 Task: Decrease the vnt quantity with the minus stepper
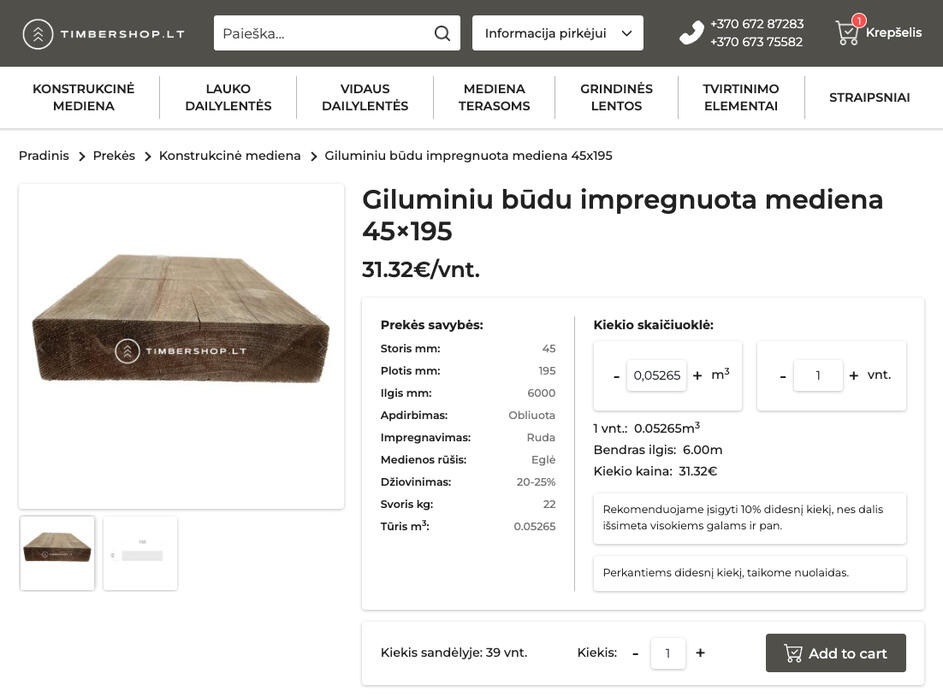tap(782, 375)
